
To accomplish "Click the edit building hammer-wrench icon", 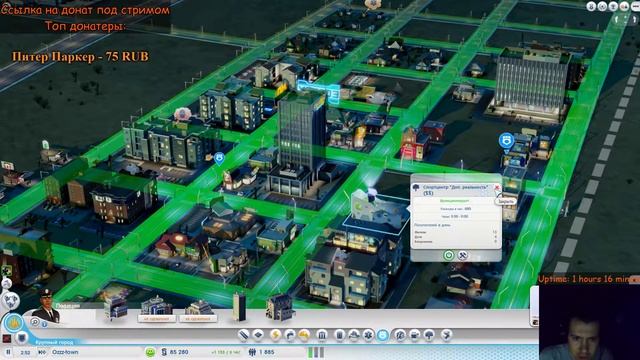I will coord(462,256).
